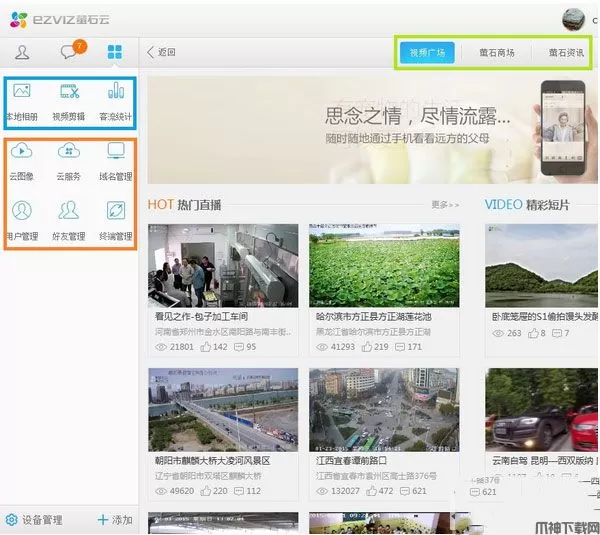This screenshot has height=535, width=600.
Task: Switch to the 萤石资讯 tab
Action: click(x=565, y=53)
